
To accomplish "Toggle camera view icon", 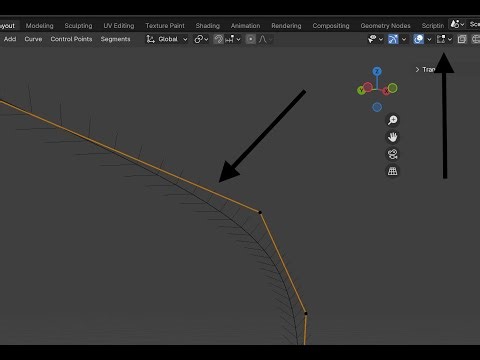I will 393,154.
